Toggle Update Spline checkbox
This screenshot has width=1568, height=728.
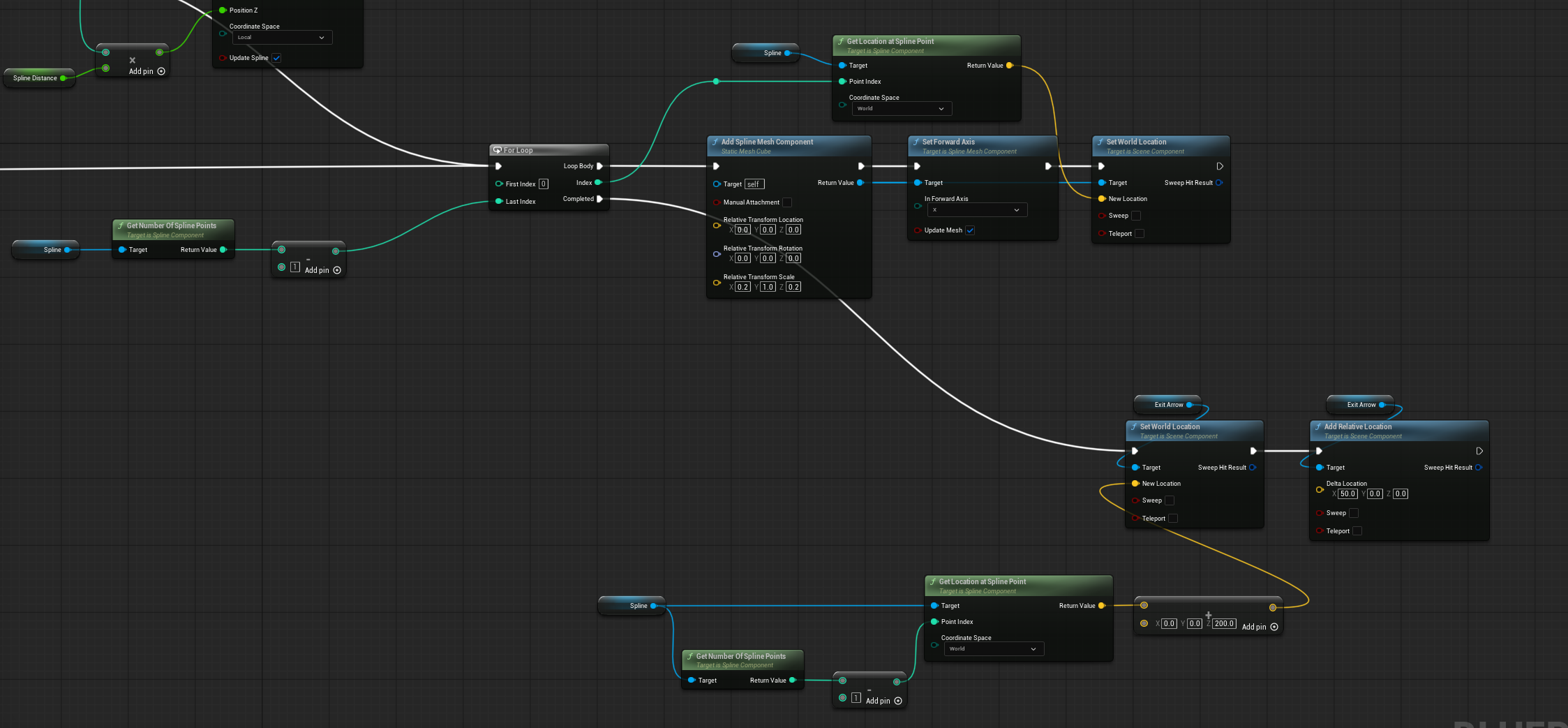(x=277, y=58)
